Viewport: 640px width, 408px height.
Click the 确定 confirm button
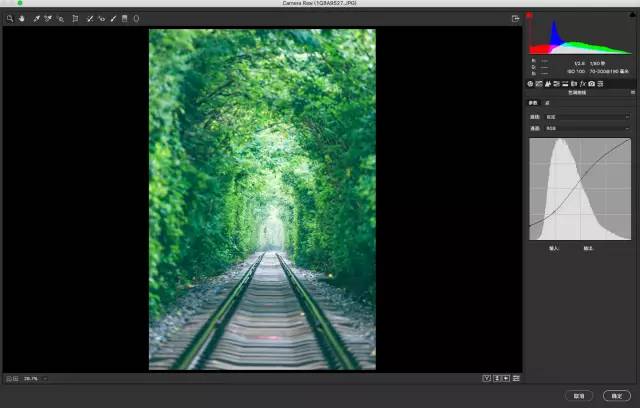616,395
